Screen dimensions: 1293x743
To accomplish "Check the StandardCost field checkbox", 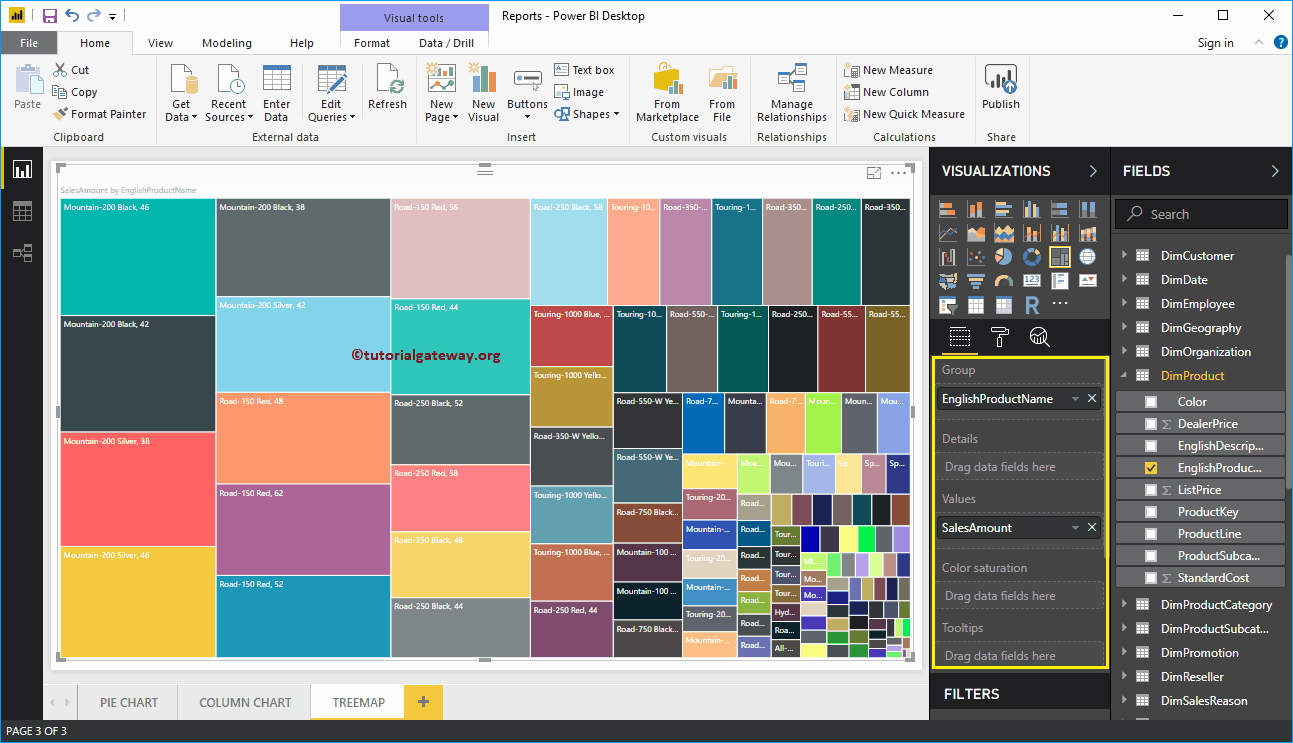I will tap(1151, 578).
